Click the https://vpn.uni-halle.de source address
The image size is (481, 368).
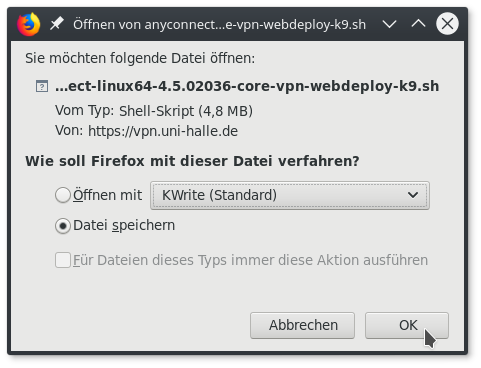(163, 131)
